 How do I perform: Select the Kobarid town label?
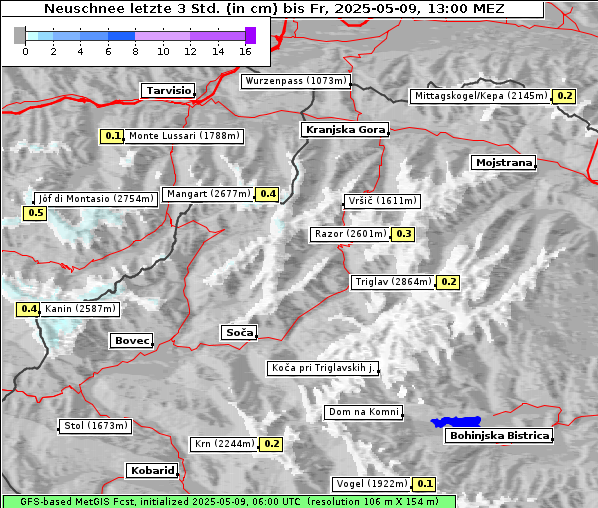152,471
